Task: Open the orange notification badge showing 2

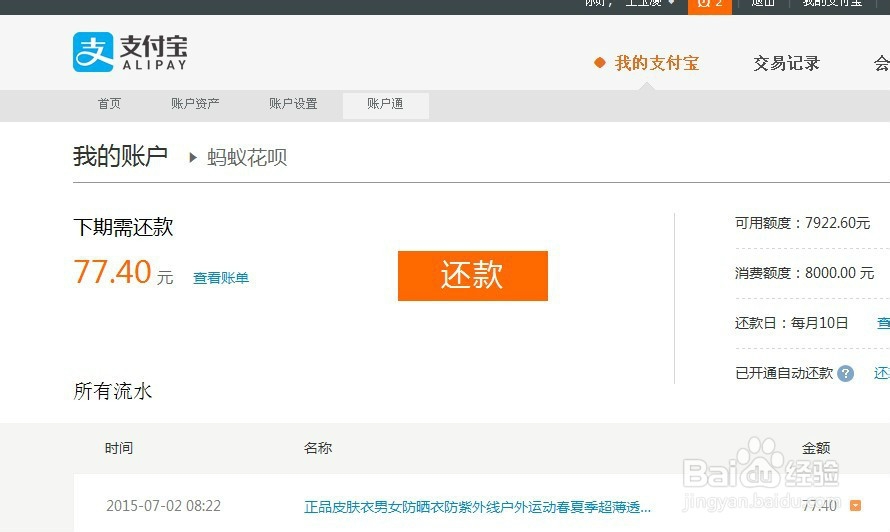Action: point(710,6)
